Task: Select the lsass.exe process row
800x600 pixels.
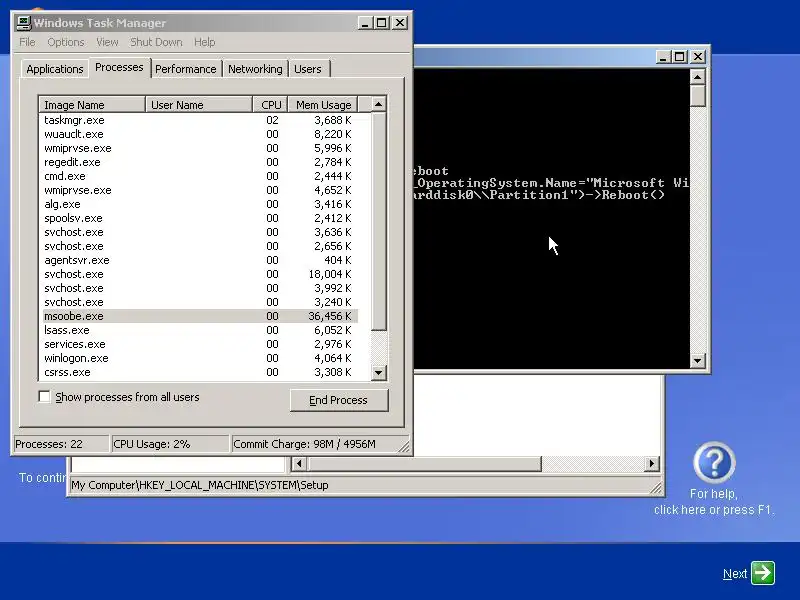Action: [200, 330]
